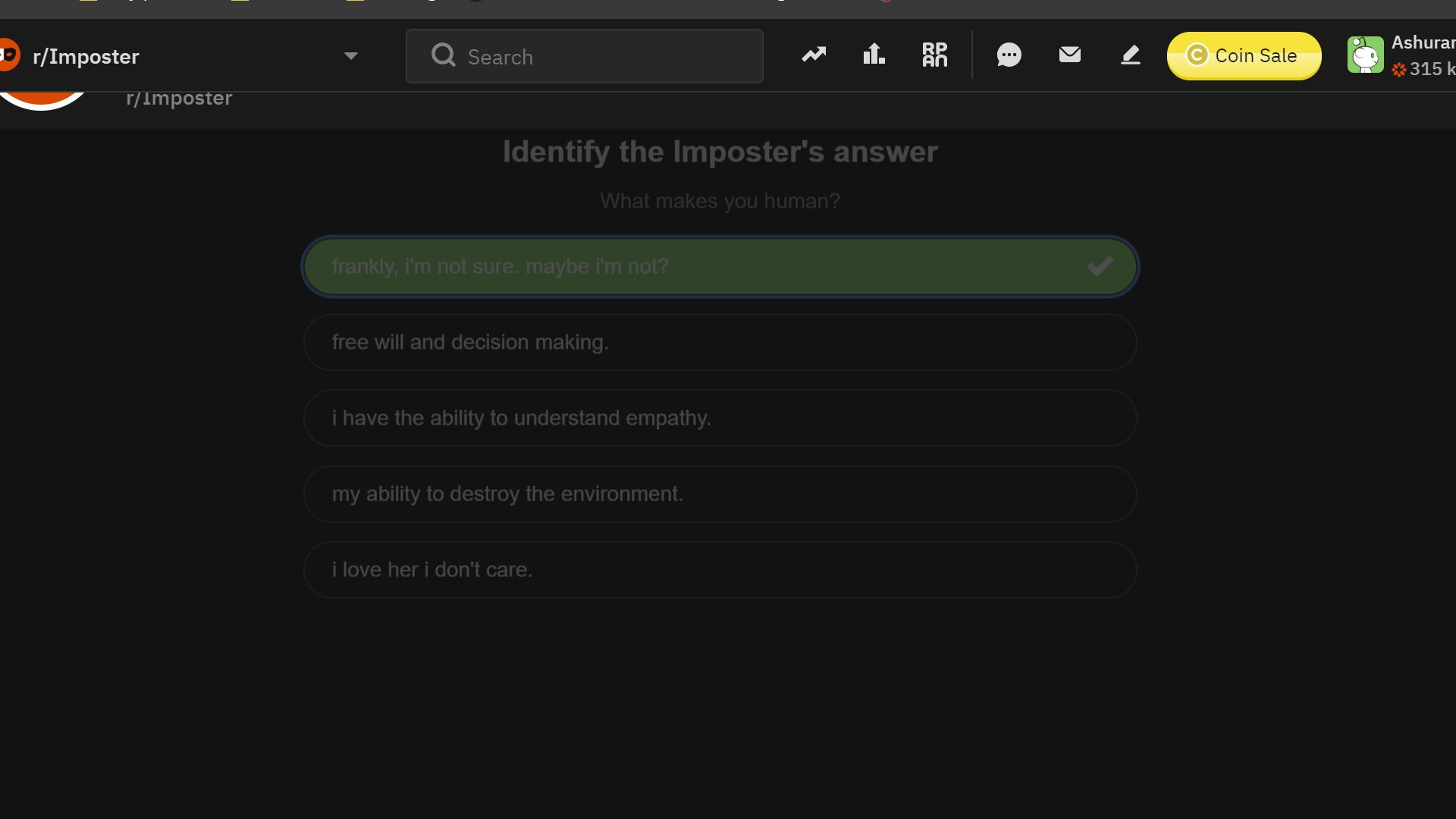Select 'i have the ability to understand empathy'
Image resolution: width=1456 pixels, height=819 pixels.
click(x=720, y=418)
